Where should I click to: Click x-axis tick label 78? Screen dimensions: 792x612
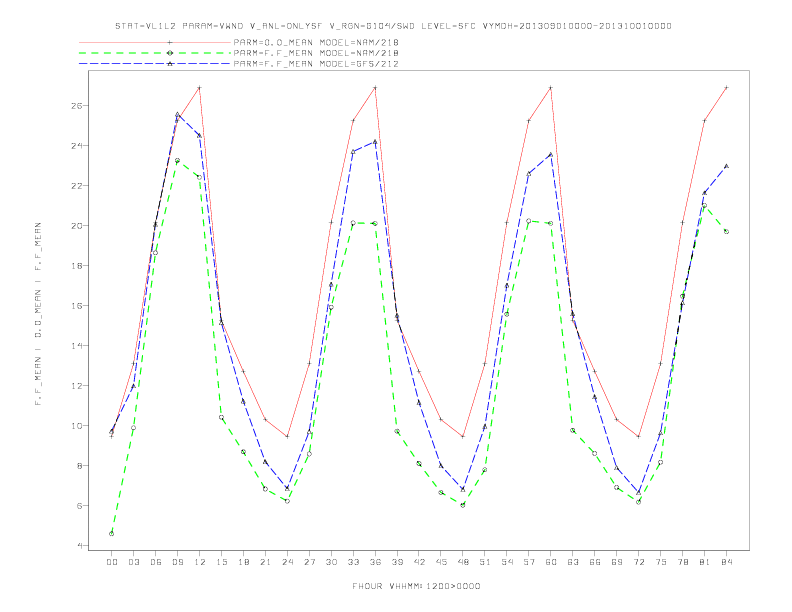683,562
